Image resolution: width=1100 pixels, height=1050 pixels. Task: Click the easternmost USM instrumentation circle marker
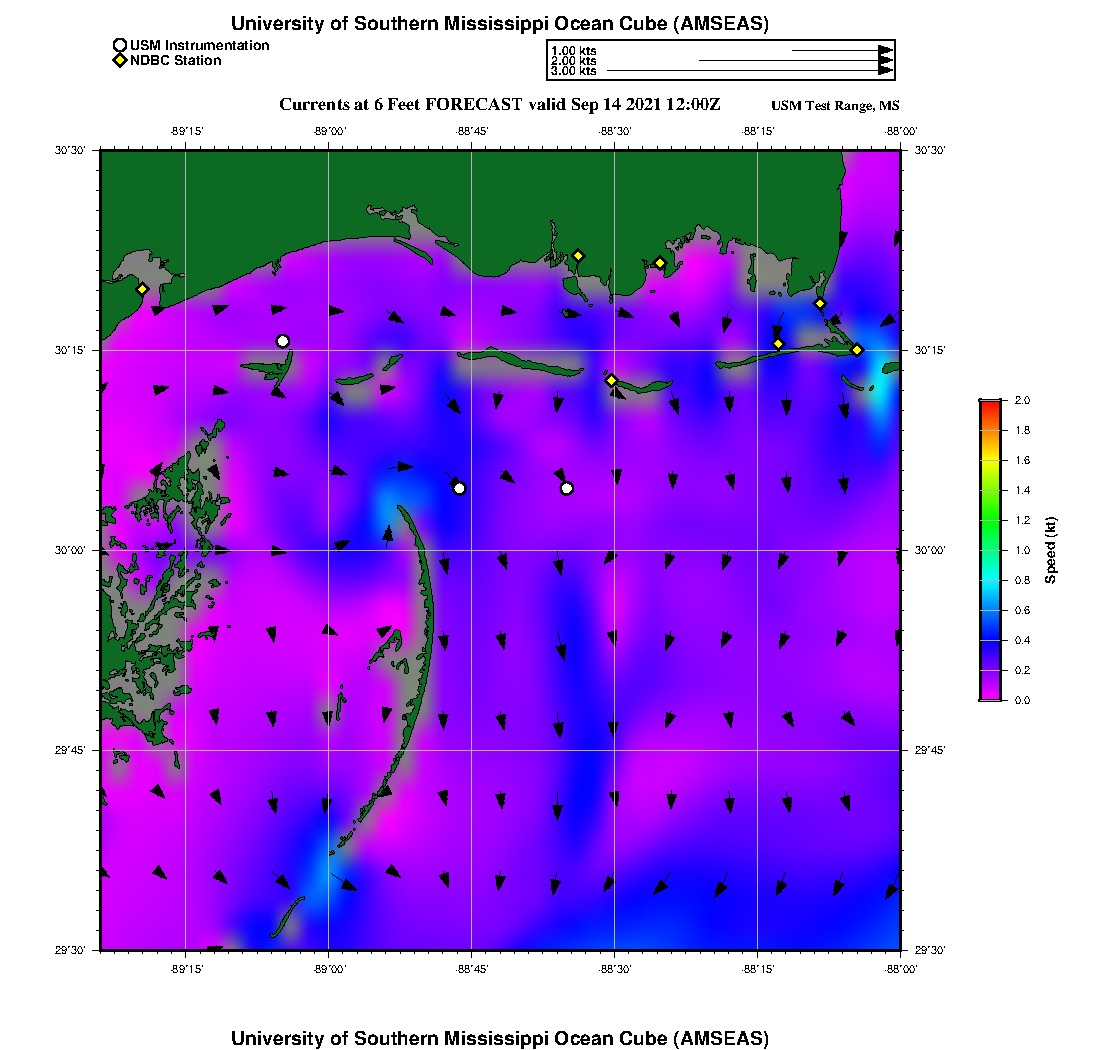click(567, 488)
